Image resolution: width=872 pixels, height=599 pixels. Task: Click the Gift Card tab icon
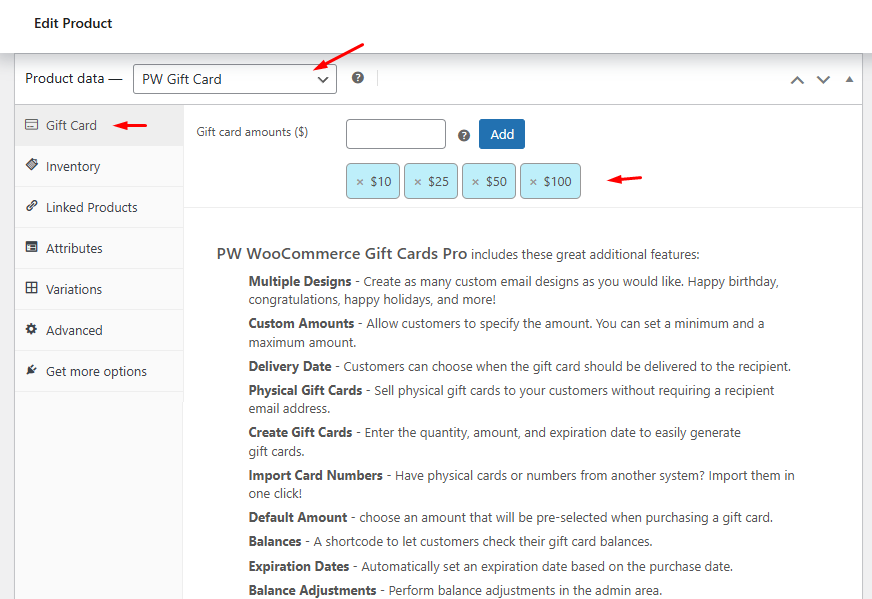[32, 125]
